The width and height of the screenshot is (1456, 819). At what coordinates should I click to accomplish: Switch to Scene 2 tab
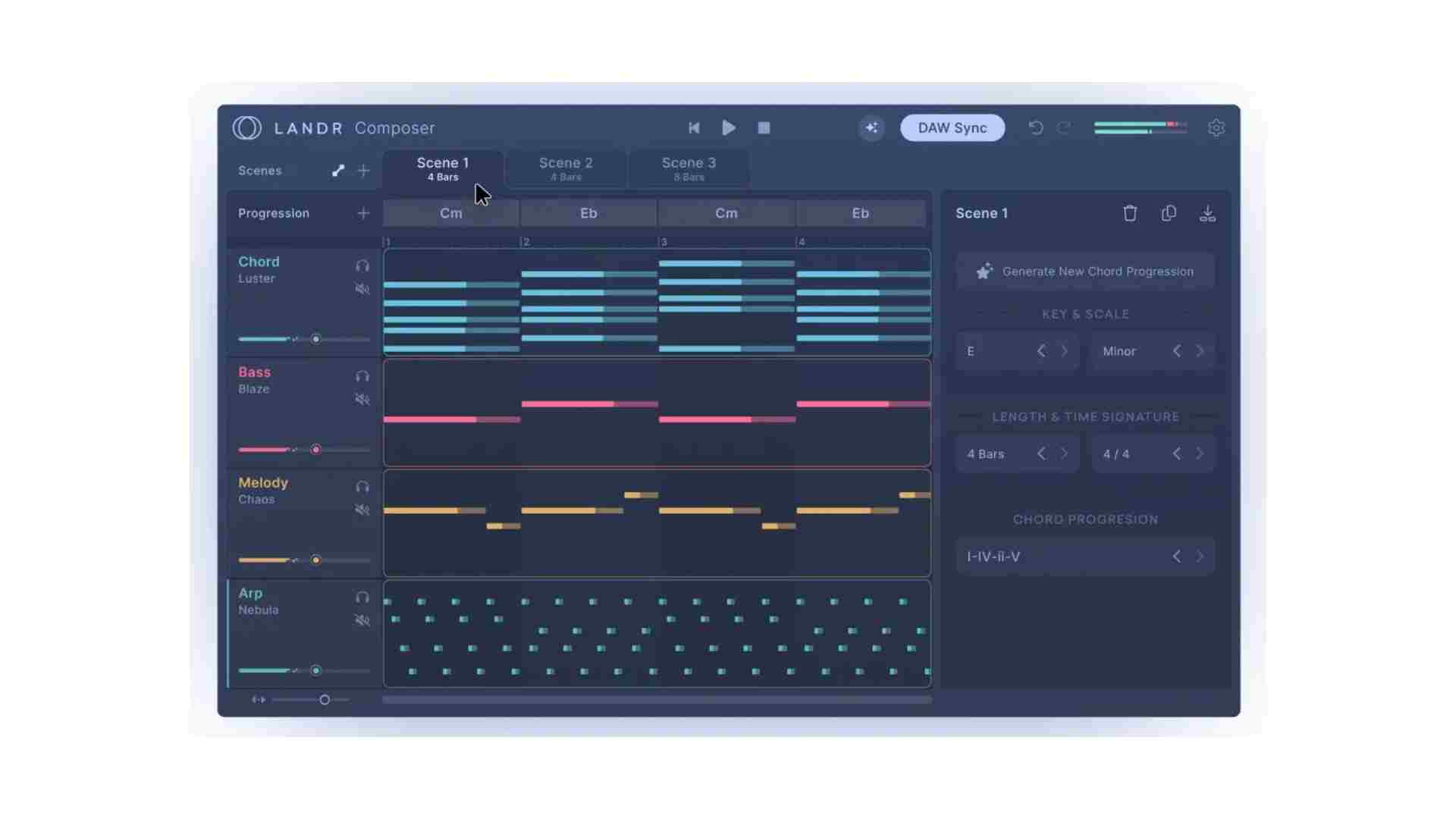[566, 168]
